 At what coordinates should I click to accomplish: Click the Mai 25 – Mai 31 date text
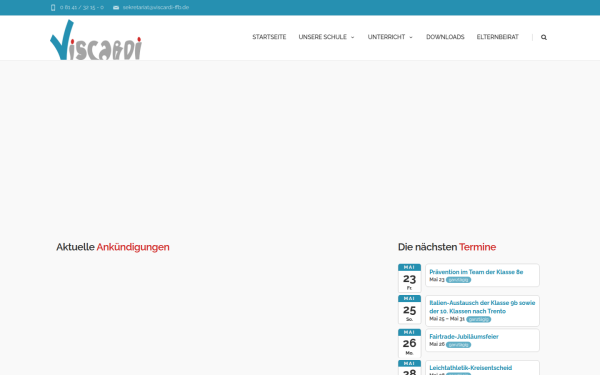pos(447,318)
